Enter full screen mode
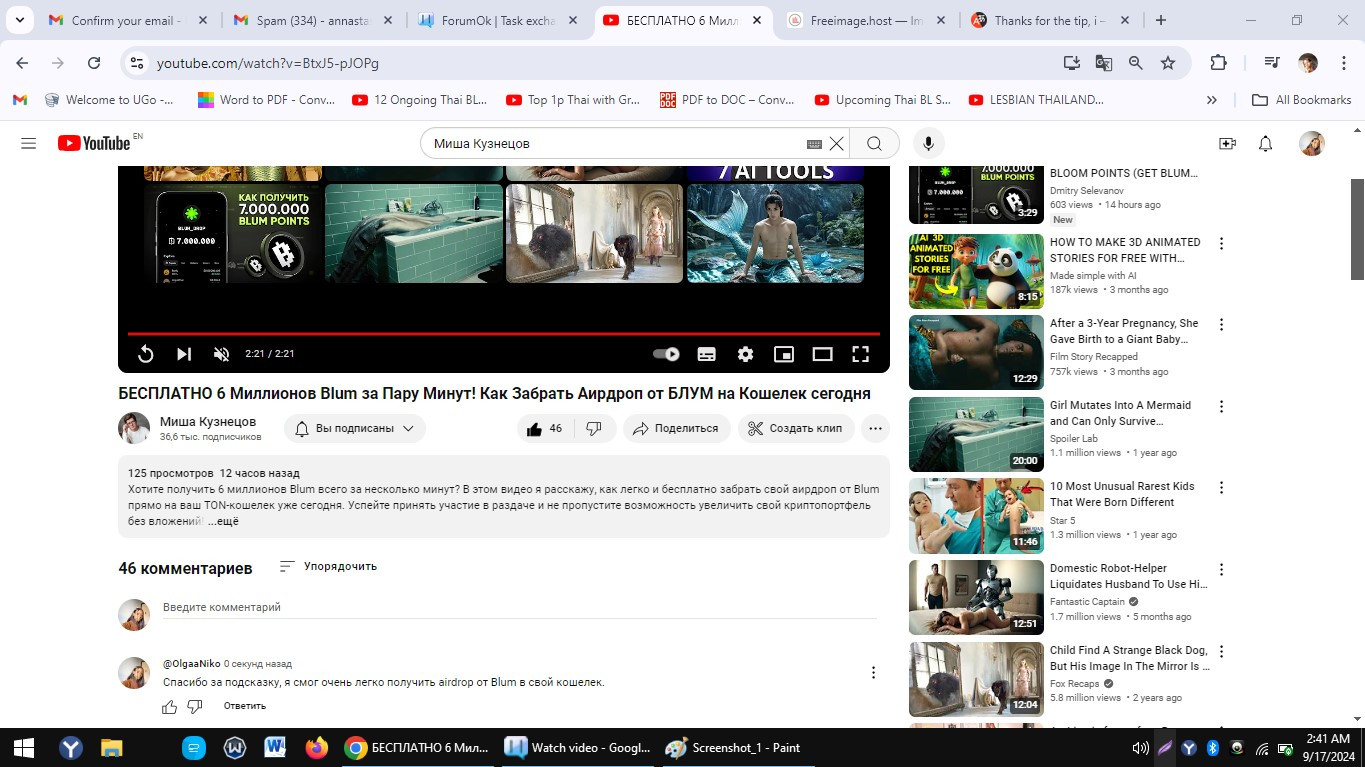 (860, 354)
